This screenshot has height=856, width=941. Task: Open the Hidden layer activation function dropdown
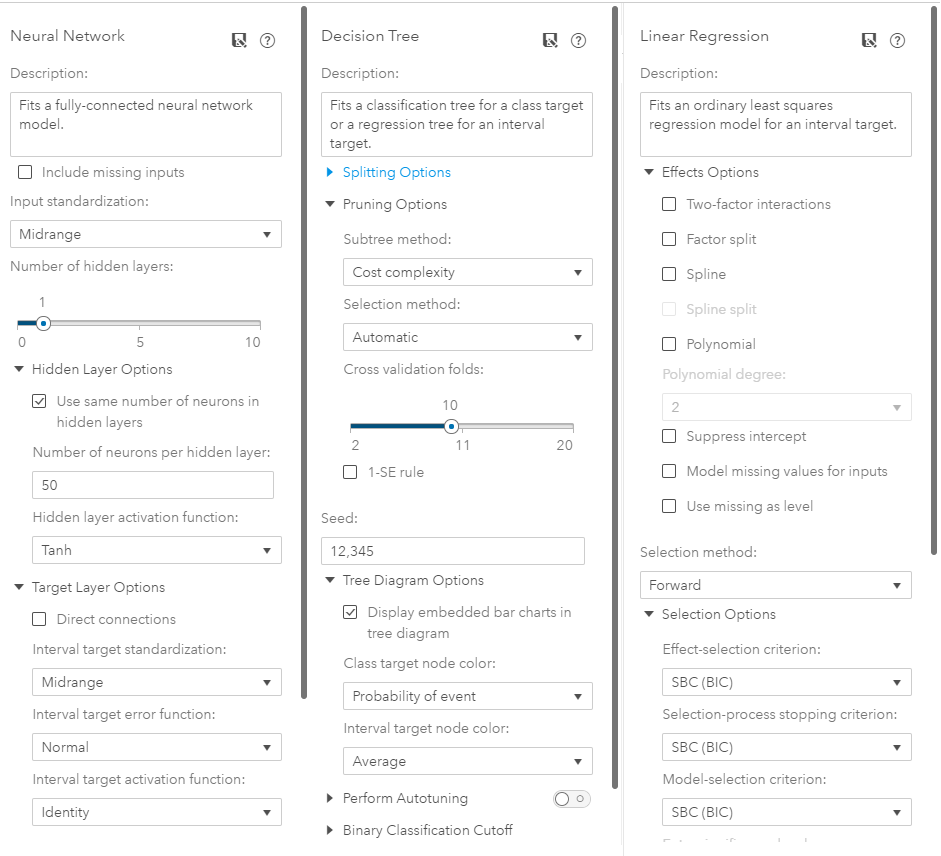[156, 549]
